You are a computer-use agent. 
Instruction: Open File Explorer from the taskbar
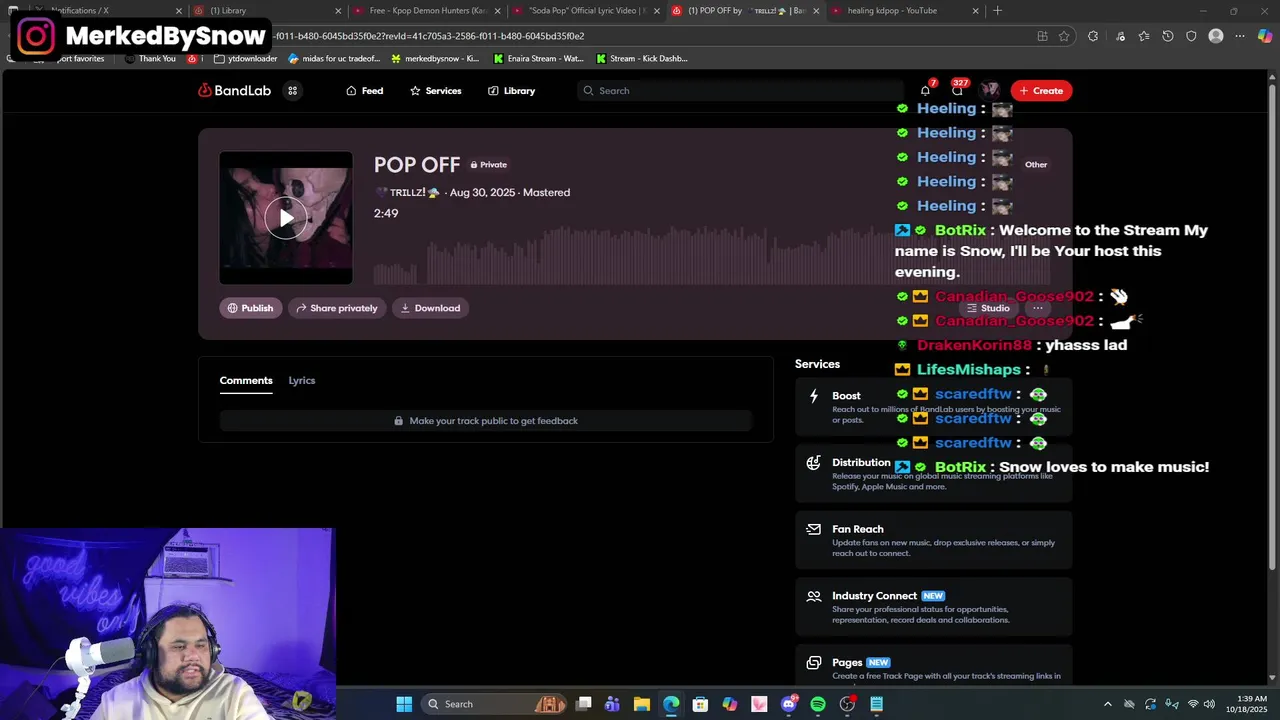click(642, 704)
